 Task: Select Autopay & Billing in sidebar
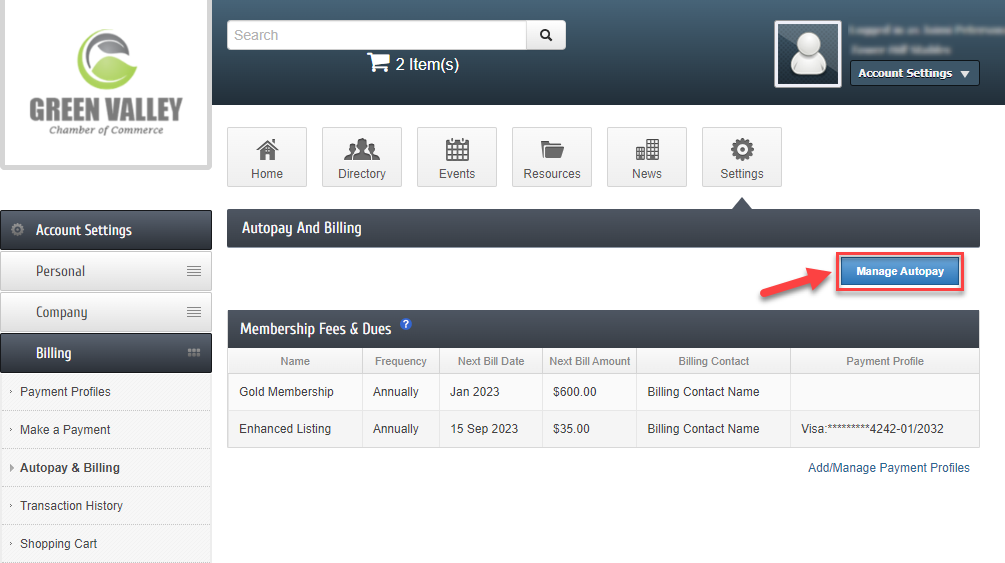coord(69,467)
